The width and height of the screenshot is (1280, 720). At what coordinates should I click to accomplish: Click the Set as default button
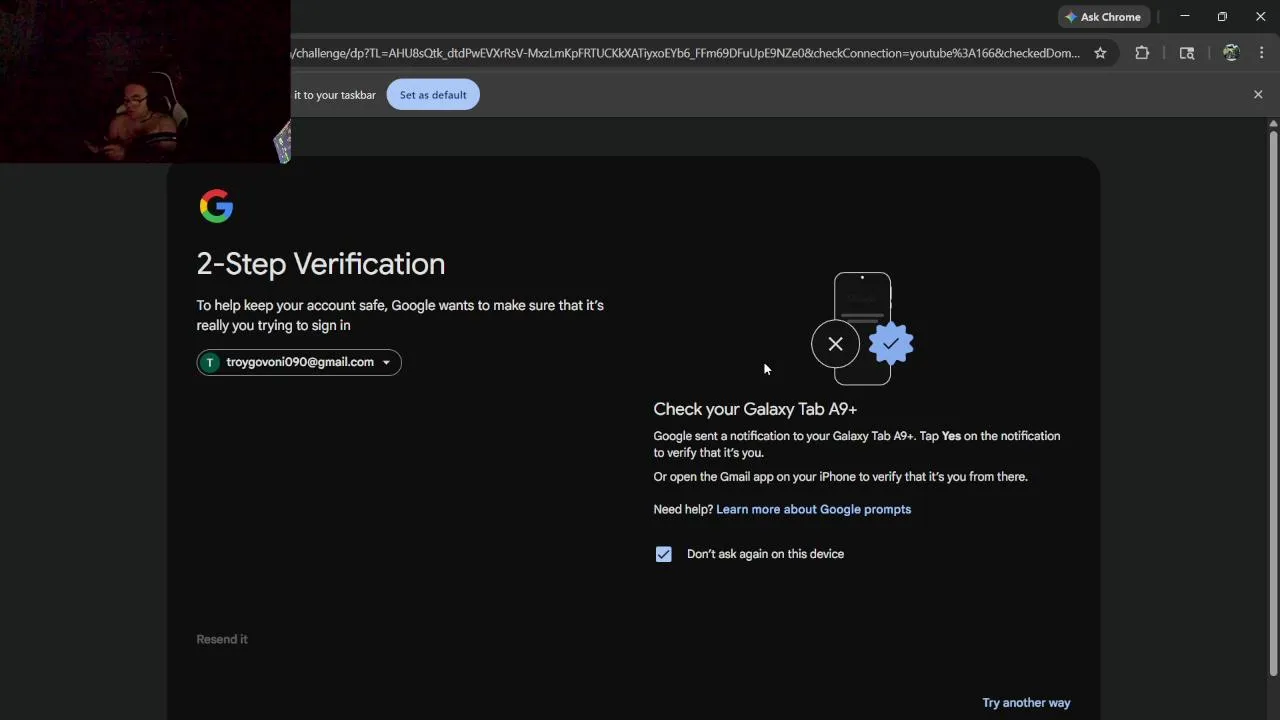click(x=433, y=95)
